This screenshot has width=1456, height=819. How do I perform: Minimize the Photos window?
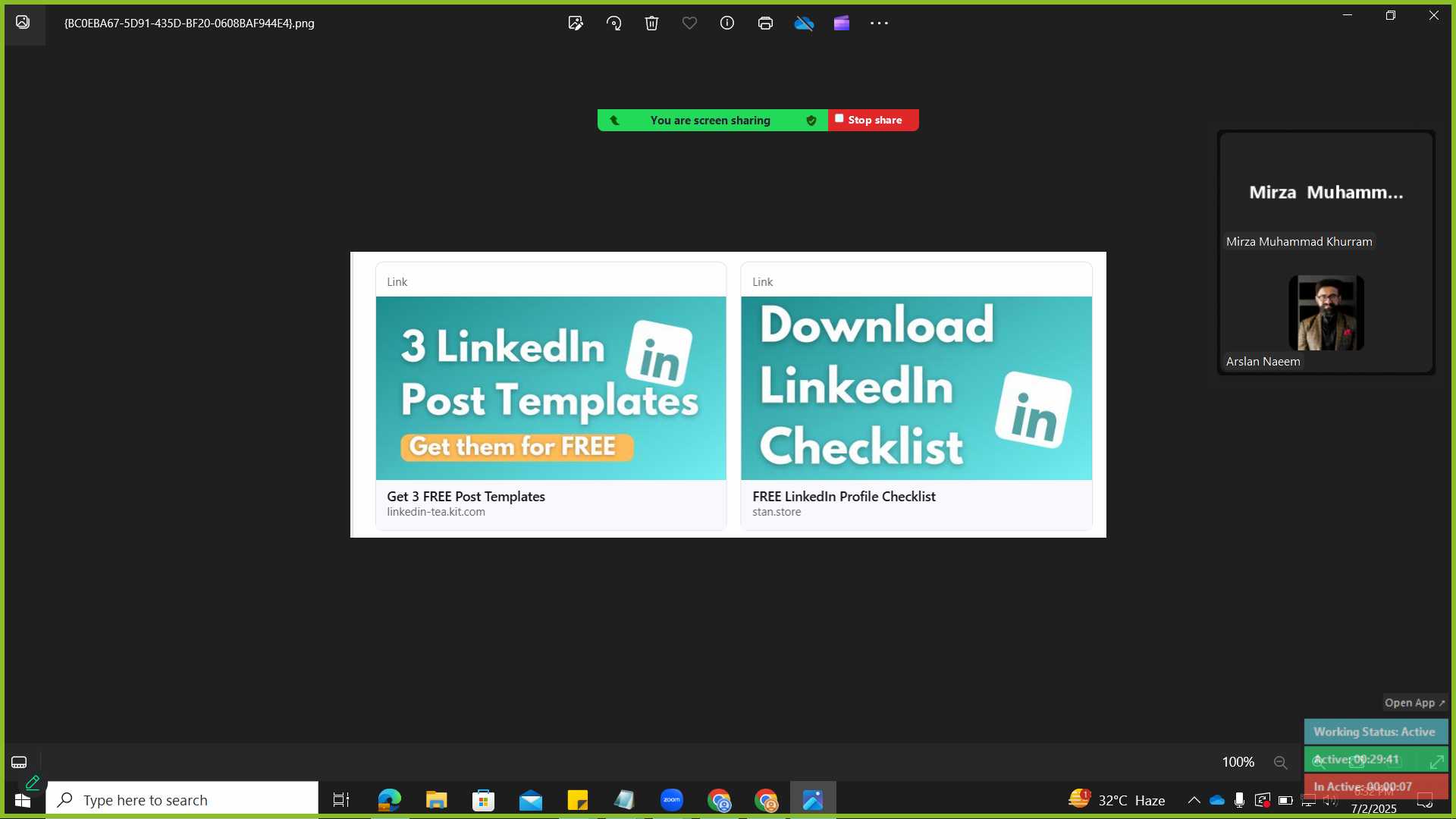pos(1348,15)
